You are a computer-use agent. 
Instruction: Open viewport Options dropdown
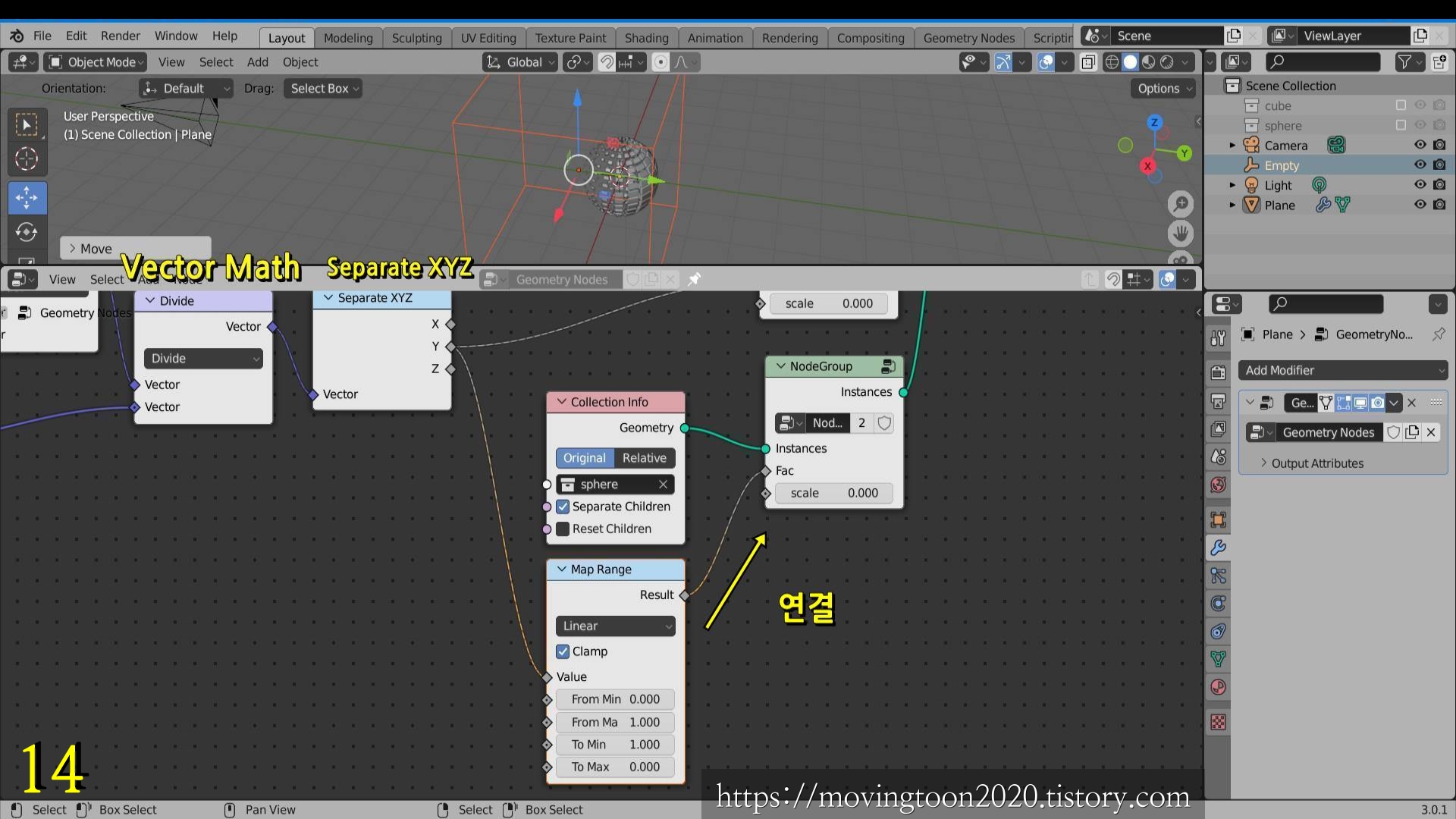tap(1164, 89)
